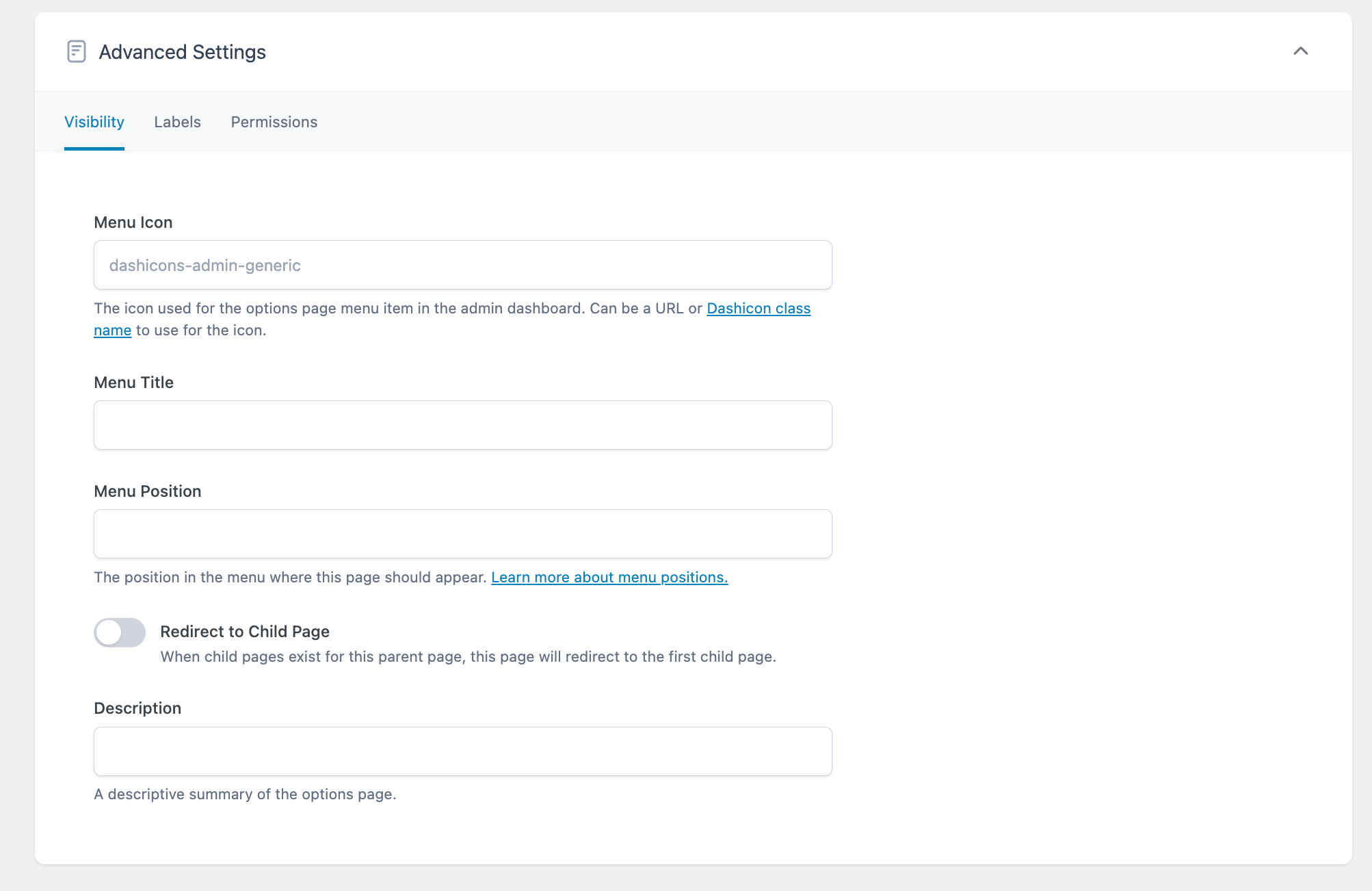This screenshot has width=1372, height=891.
Task: Click the Menu Position heading label
Action: tap(148, 491)
